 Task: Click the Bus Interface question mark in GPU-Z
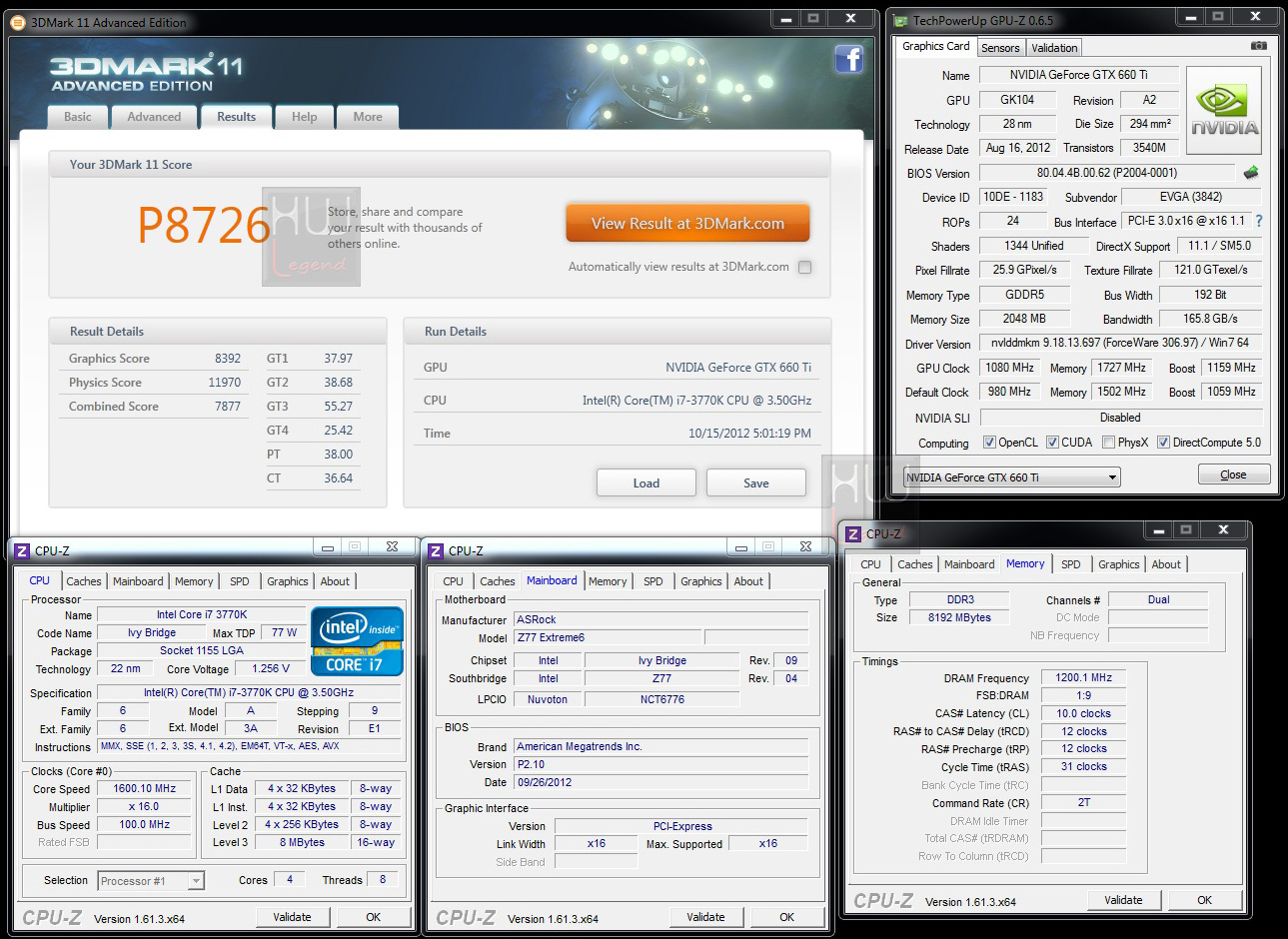(1259, 221)
